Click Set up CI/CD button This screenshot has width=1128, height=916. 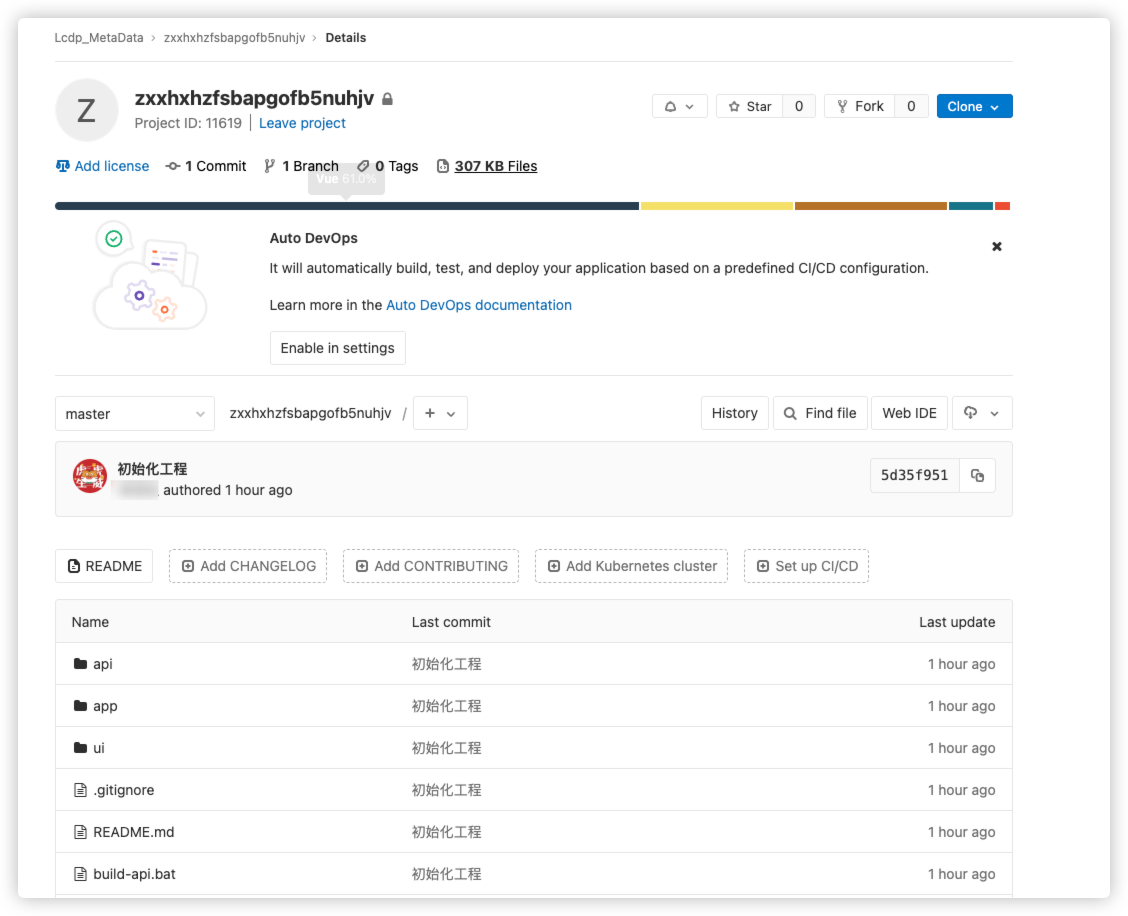coord(807,566)
